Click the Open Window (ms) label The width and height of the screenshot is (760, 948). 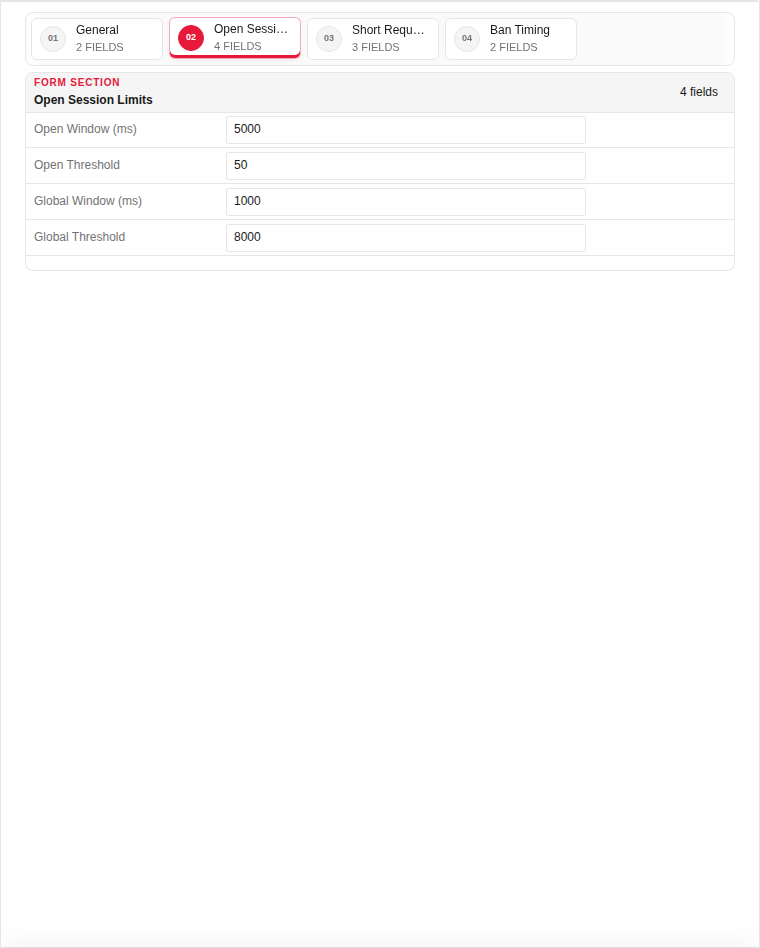pos(85,129)
